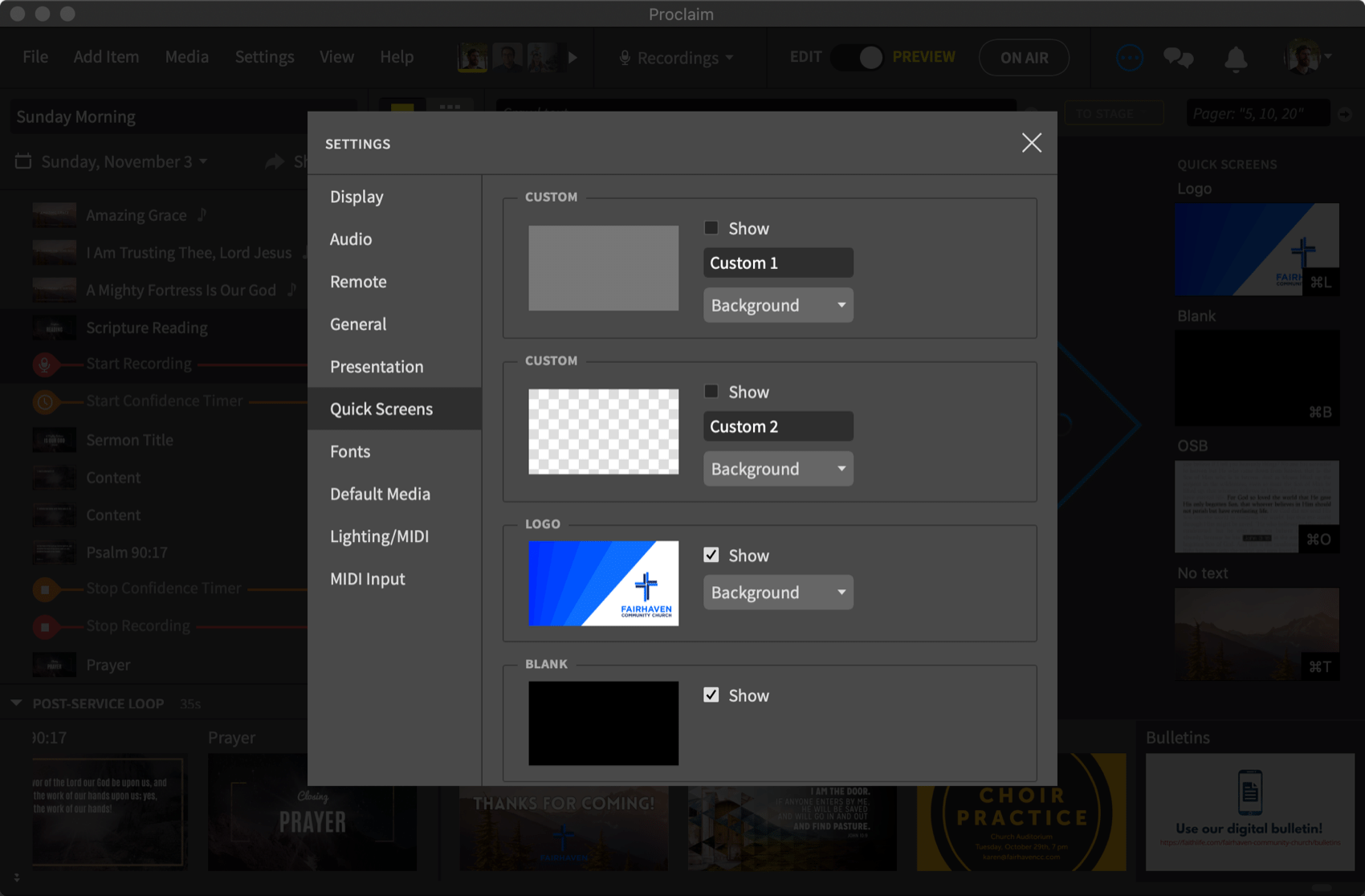Click the Start Confidence Timer clock icon
The image size is (1365, 896).
point(45,401)
